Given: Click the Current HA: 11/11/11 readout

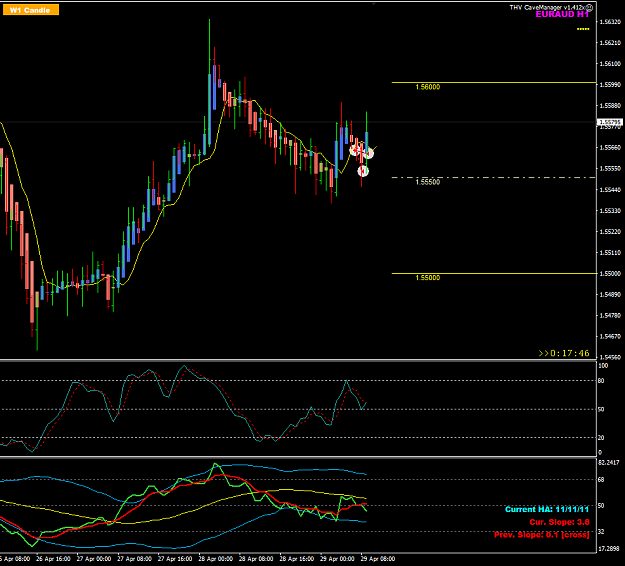Looking at the screenshot, I should (x=547, y=509).
